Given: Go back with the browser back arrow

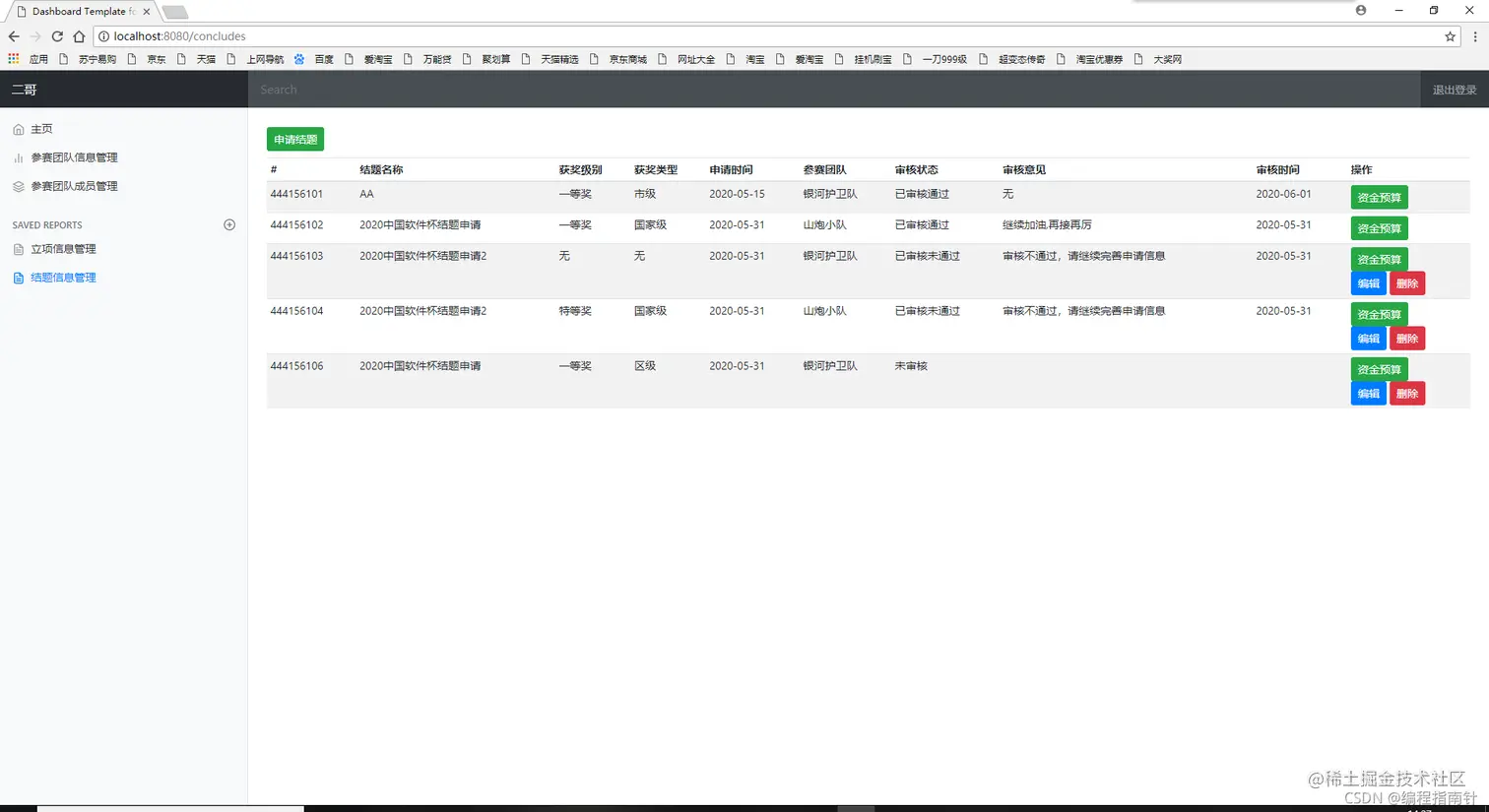Looking at the screenshot, I should [14, 36].
